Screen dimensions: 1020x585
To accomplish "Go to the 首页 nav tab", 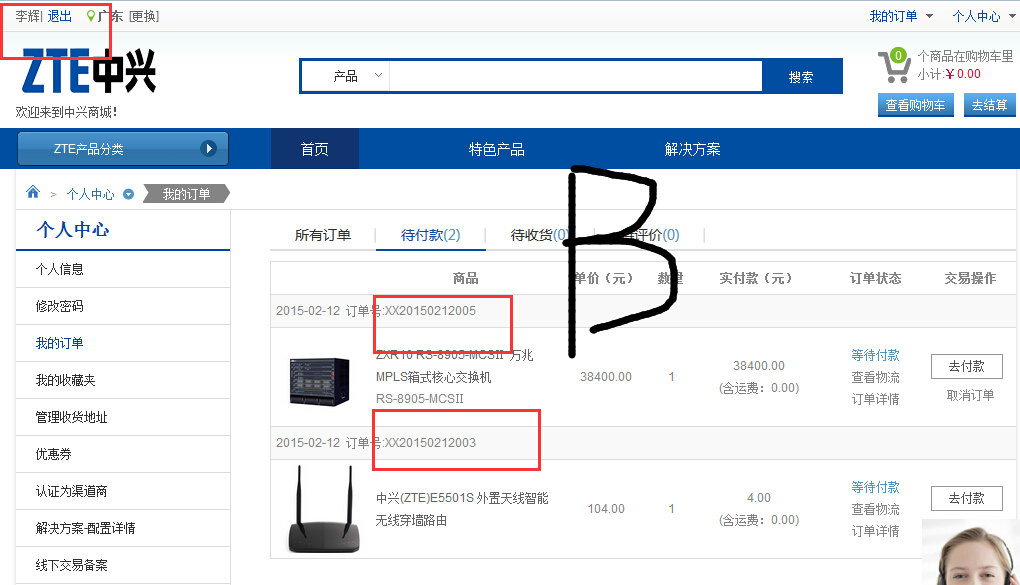I will [315, 149].
